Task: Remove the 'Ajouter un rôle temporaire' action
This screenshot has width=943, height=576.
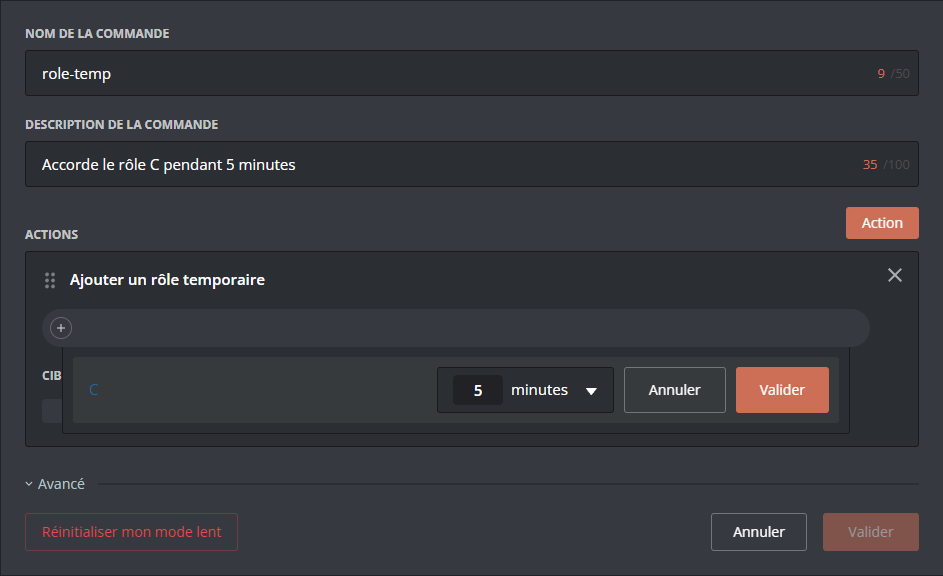Action: [895, 275]
